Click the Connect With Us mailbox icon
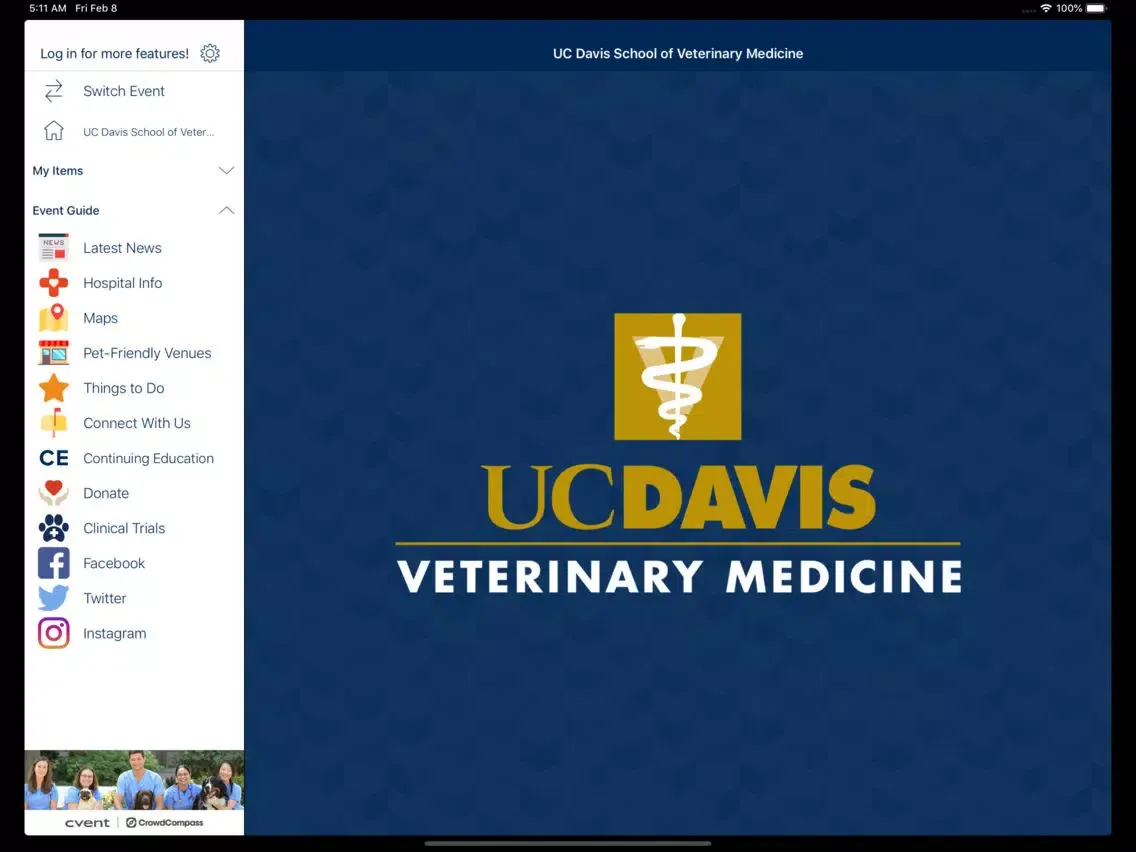 [54, 422]
